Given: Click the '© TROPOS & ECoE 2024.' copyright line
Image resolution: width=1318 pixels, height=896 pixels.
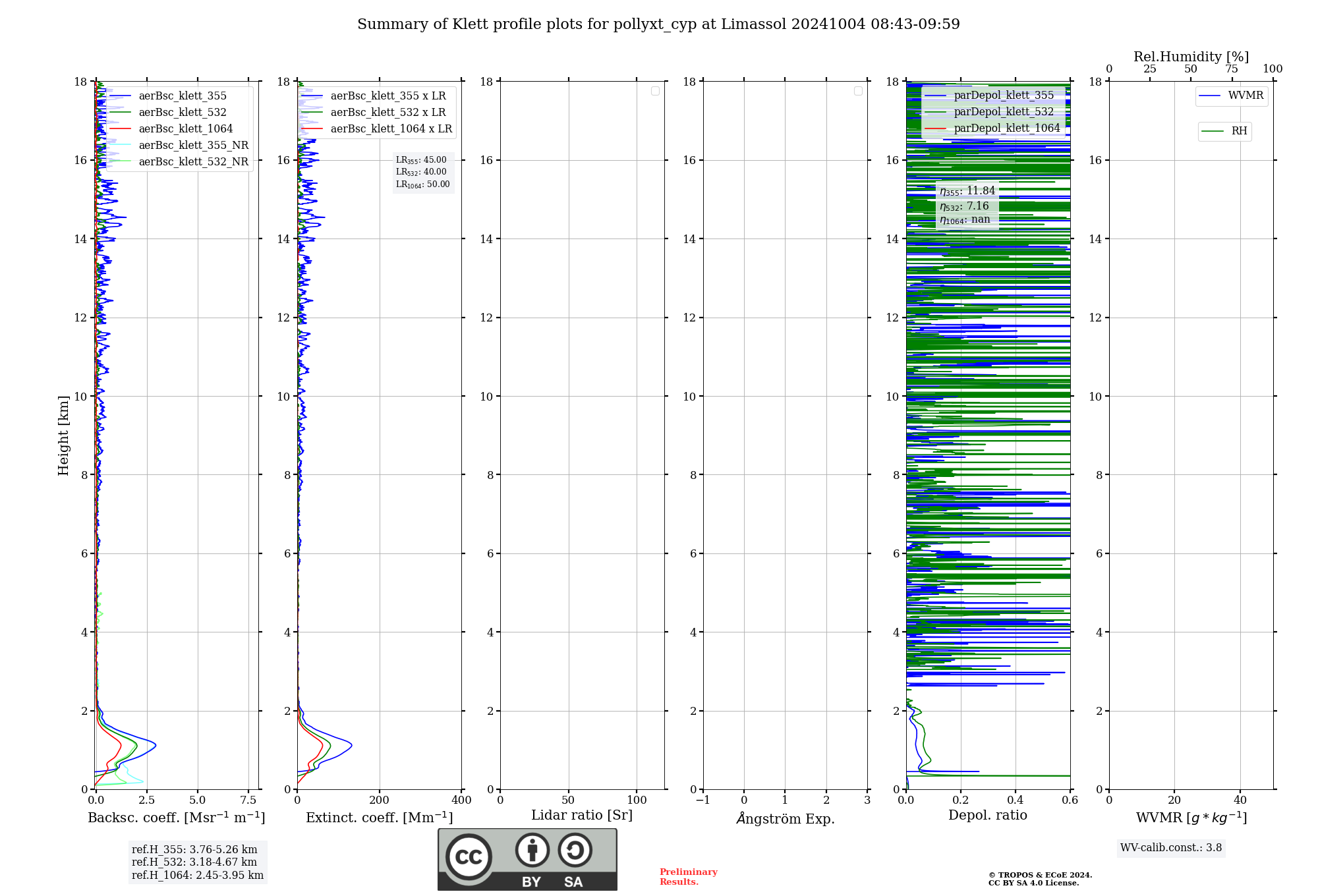Looking at the screenshot, I should coord(1040,875).
